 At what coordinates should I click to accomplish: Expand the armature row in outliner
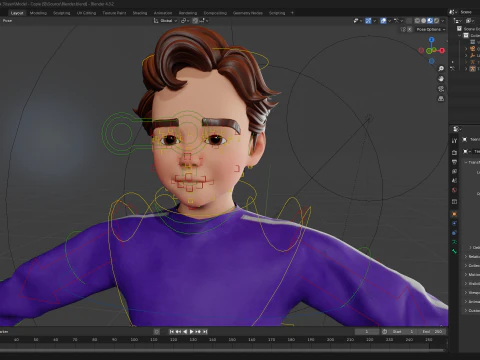click(466, 62)
